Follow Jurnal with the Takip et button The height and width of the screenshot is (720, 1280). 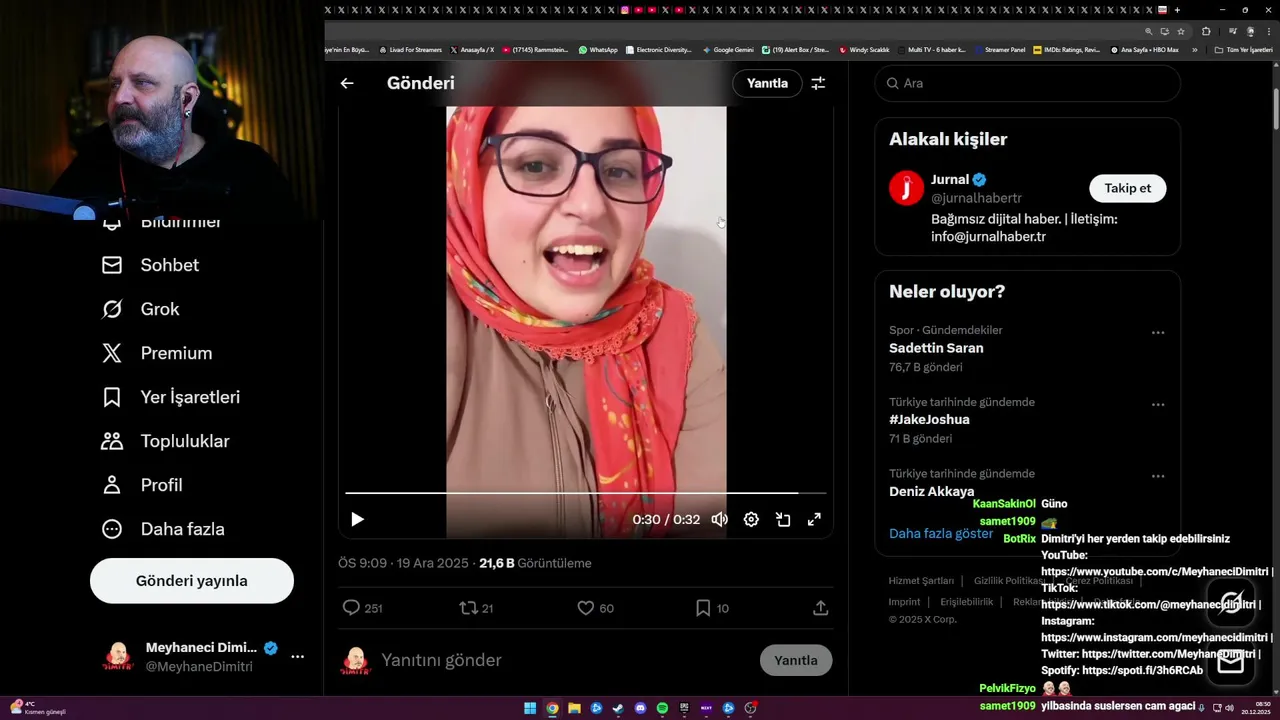pyautogui.click(x=1127, y=188)
